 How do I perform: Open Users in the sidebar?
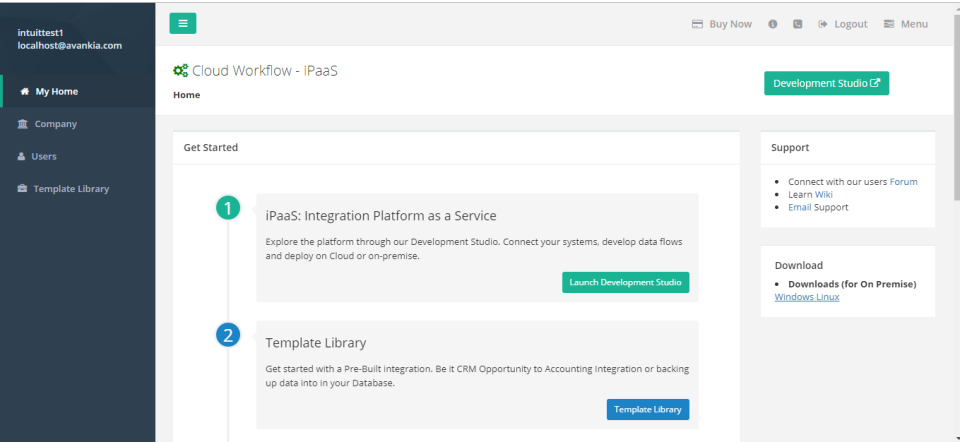click(43, 156)
